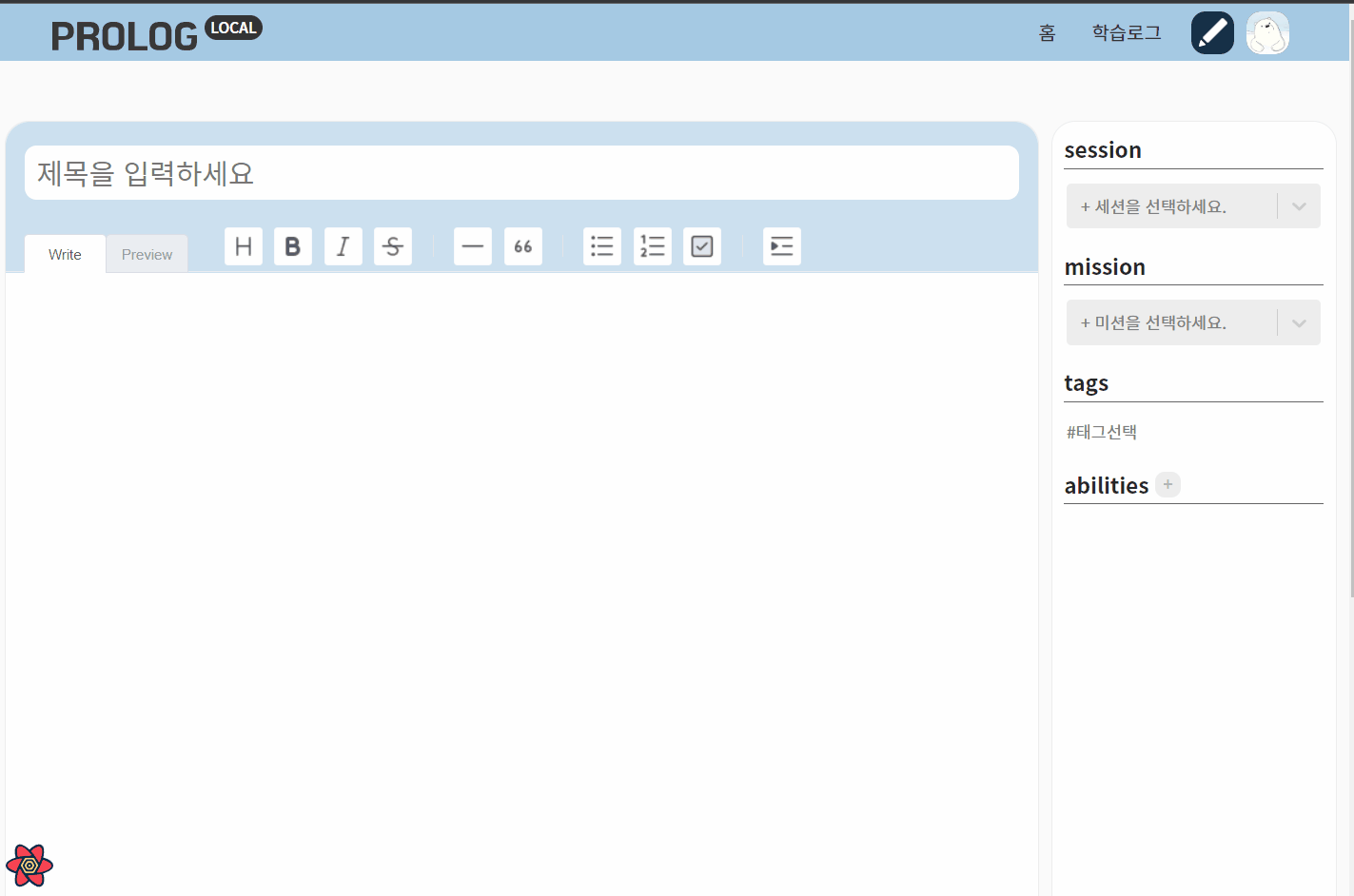Add an ability with the plus button
Screen dimensions: 1354x896
point(1168,484)
